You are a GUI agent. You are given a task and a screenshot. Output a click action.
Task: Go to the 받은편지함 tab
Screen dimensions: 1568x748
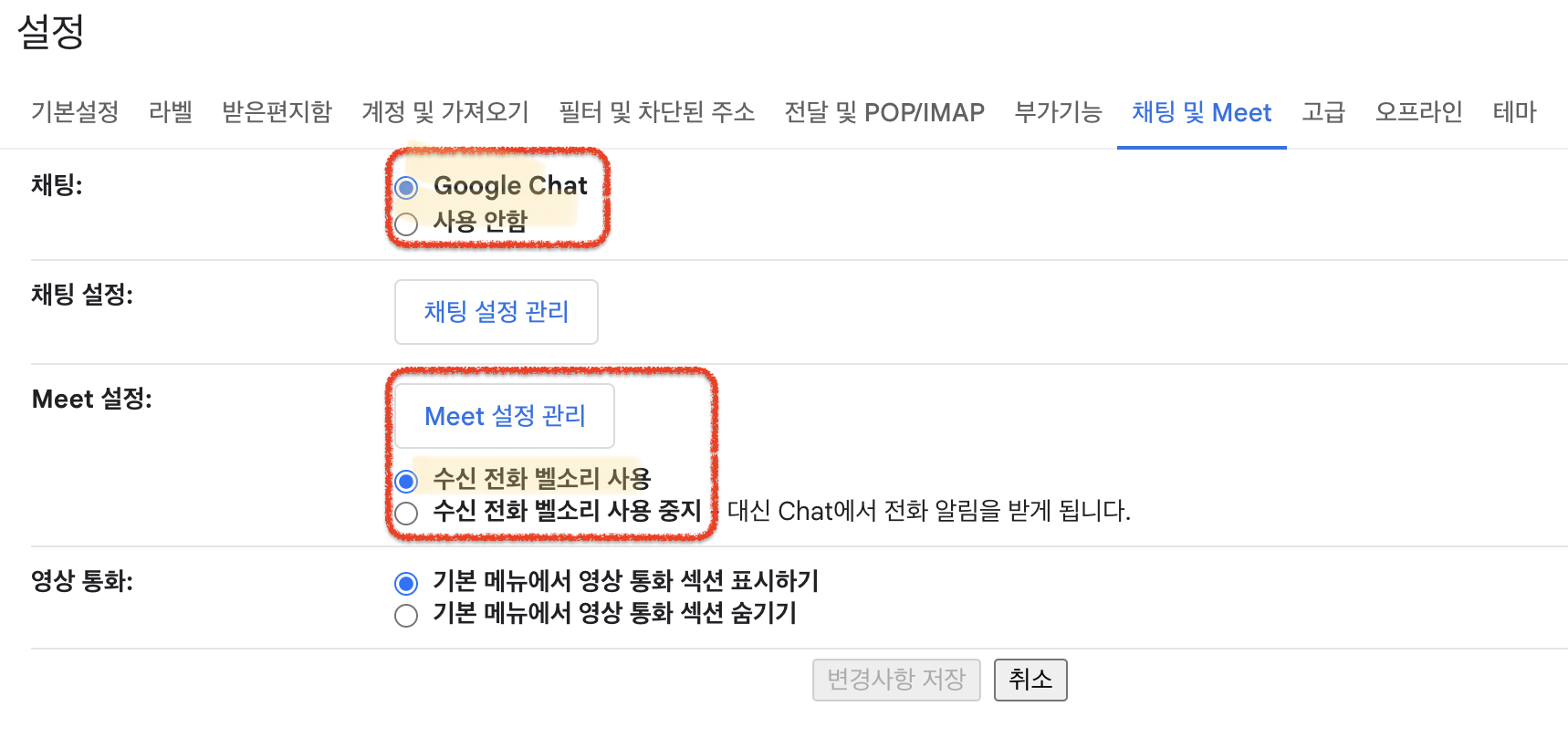click(277, 112)
